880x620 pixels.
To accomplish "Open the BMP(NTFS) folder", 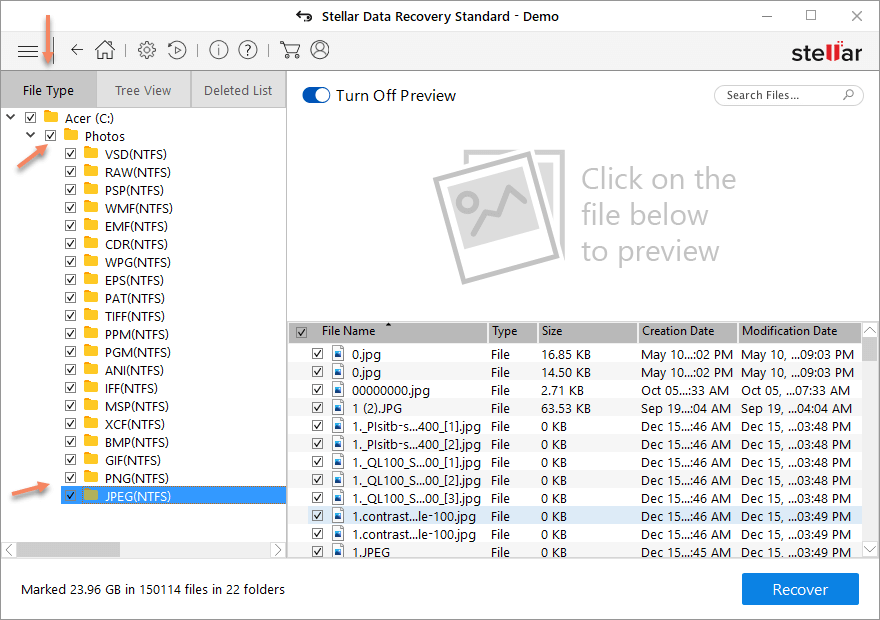I will [x=136, y=442].
